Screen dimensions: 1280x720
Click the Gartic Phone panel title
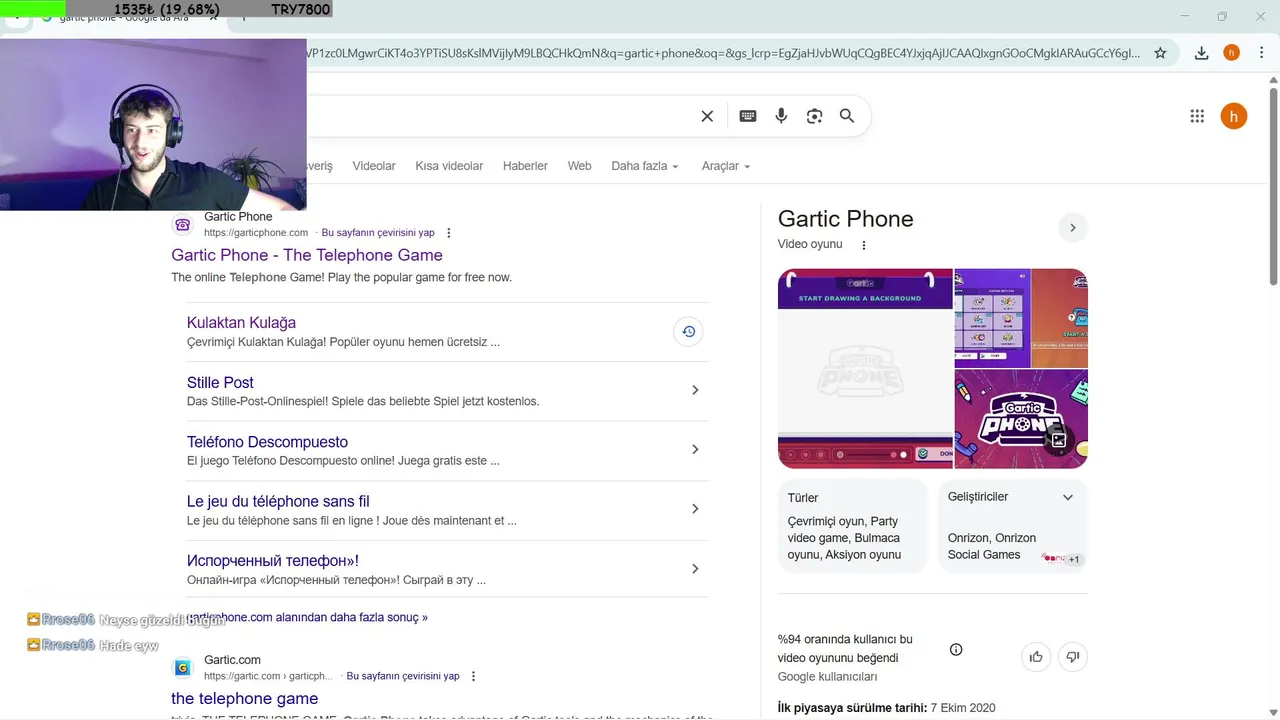(x=845, y=219)
